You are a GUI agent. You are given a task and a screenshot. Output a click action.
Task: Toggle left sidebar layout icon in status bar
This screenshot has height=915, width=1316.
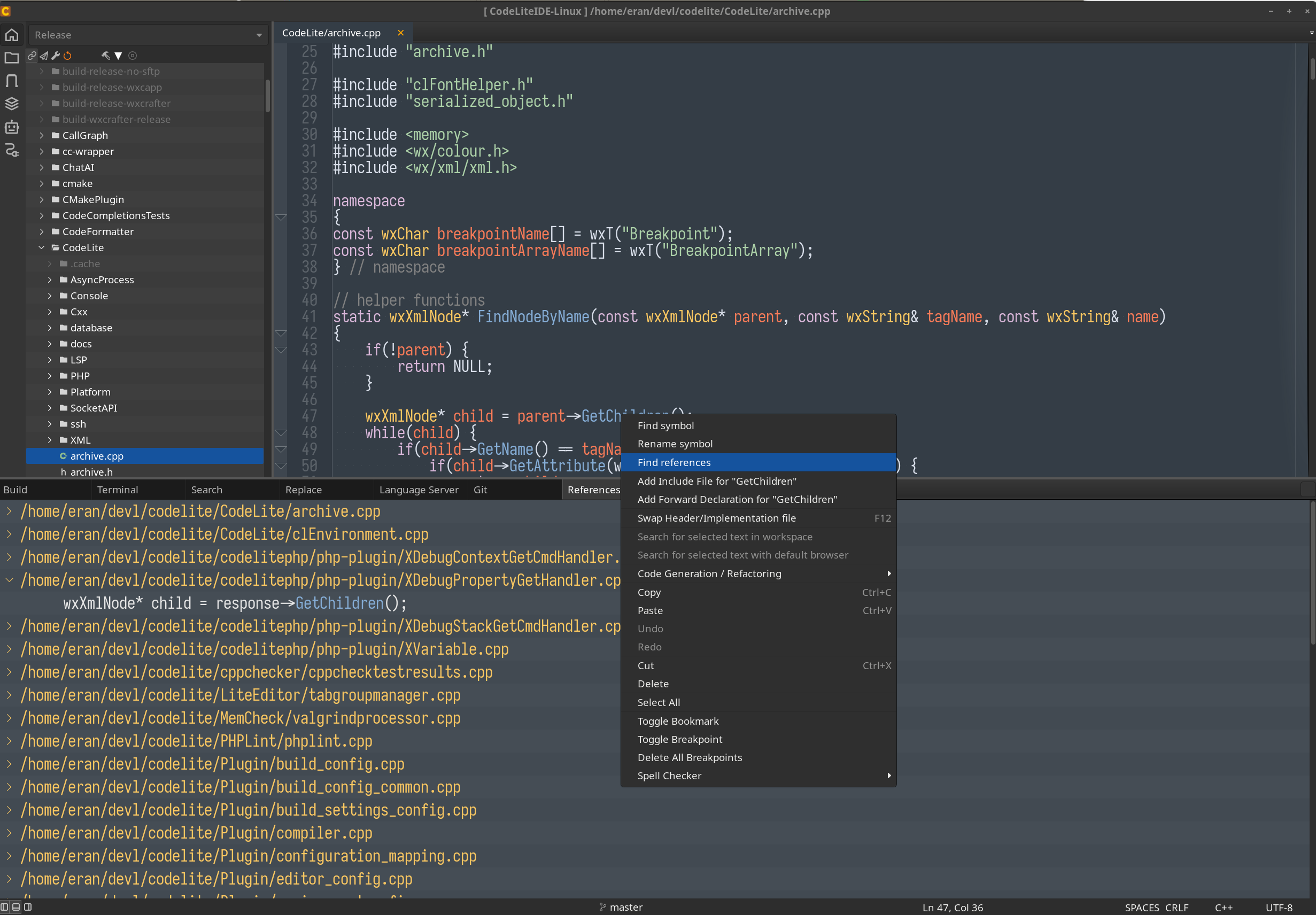[5, 907]
